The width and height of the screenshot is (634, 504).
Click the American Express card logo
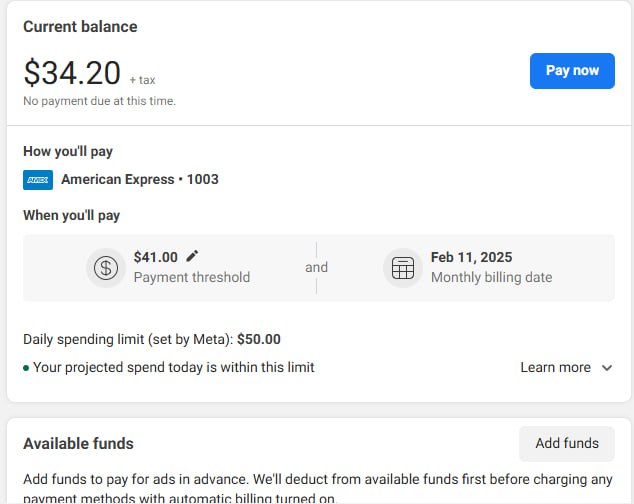(x=38, y=180)
